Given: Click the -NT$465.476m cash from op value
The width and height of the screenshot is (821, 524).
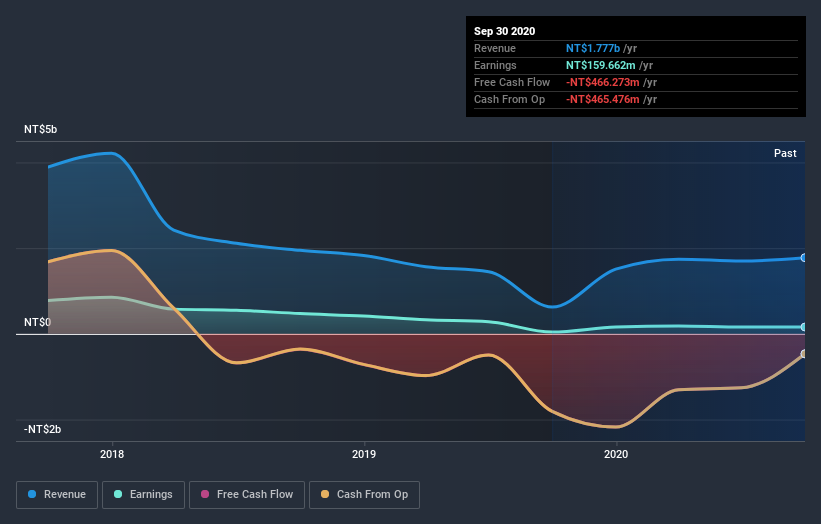Looking at the screenshot, I should tap(603, 99).
